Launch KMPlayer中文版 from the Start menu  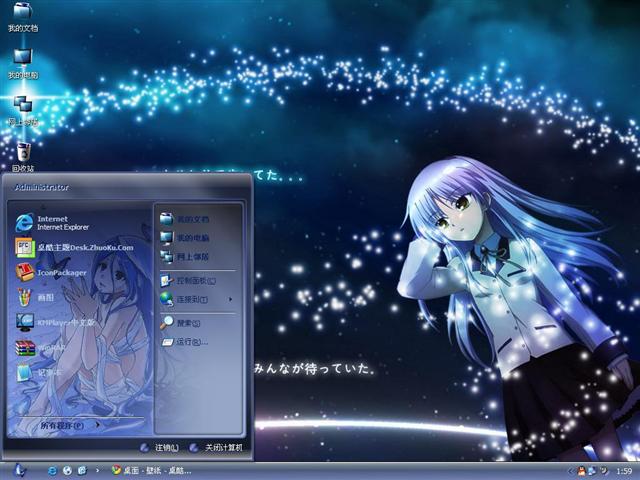point(55,322)
